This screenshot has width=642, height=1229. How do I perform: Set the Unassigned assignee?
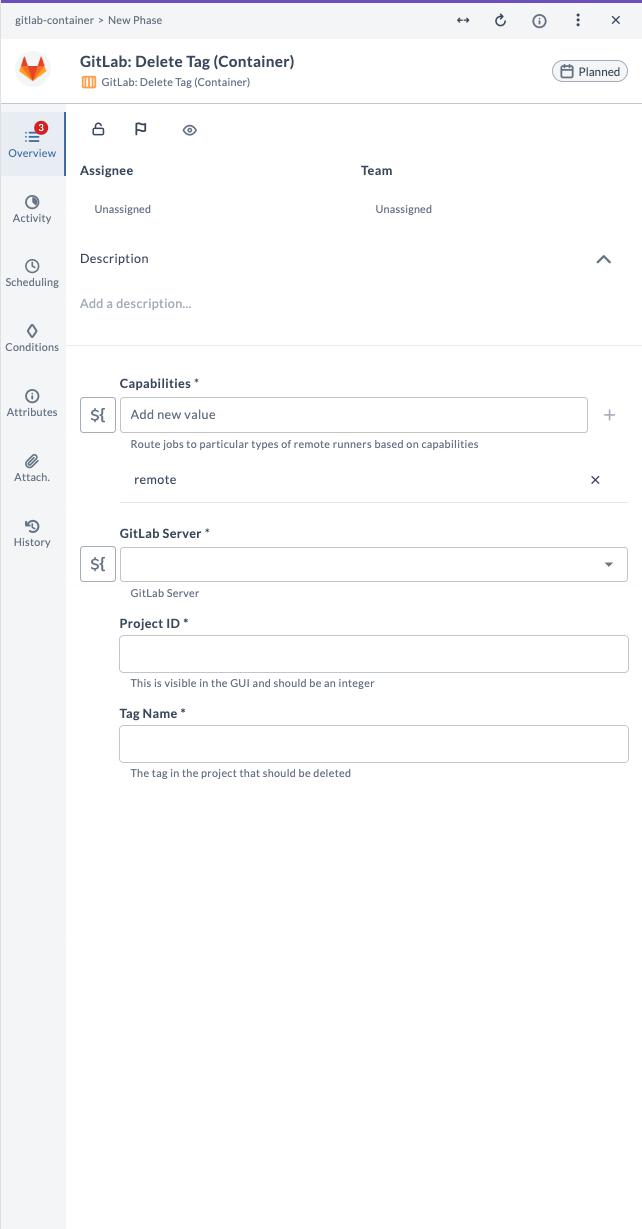[123, 209]
